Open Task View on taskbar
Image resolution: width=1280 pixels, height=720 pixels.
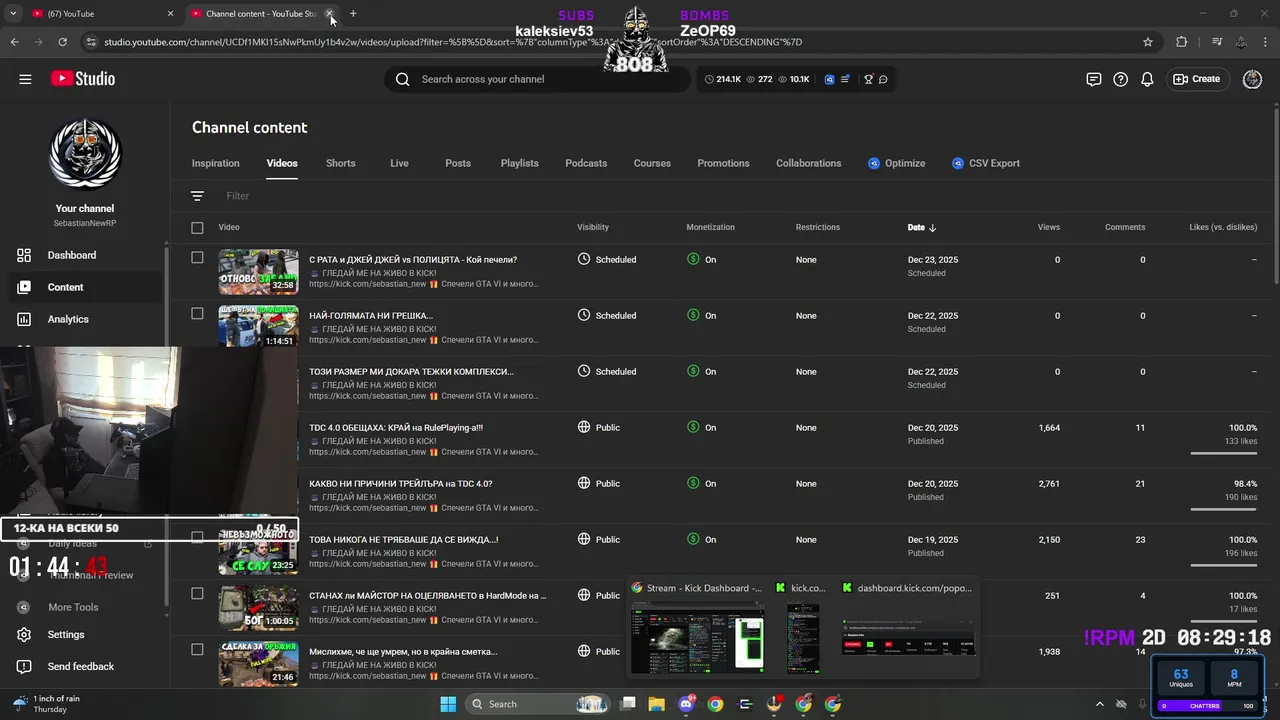point(628,704)
